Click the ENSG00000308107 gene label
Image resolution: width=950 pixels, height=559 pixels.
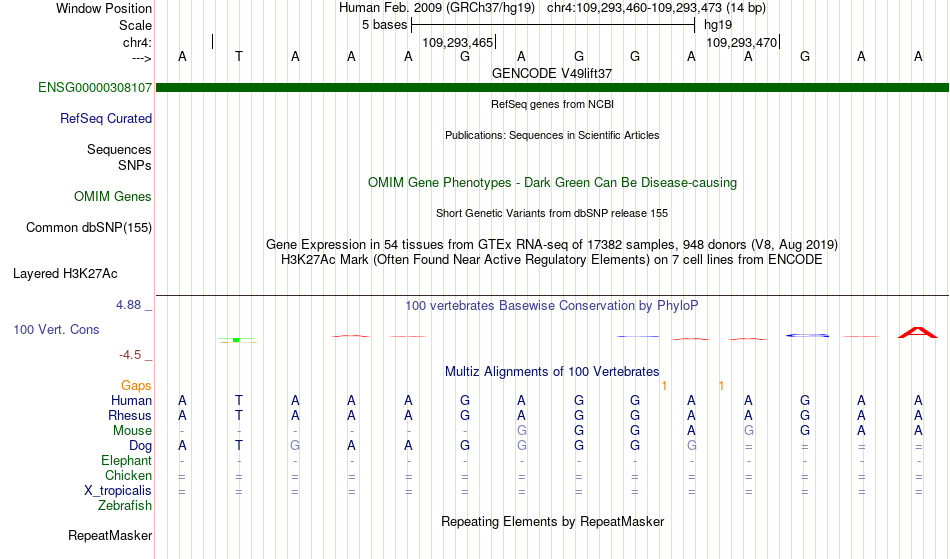tap(95, 87)
